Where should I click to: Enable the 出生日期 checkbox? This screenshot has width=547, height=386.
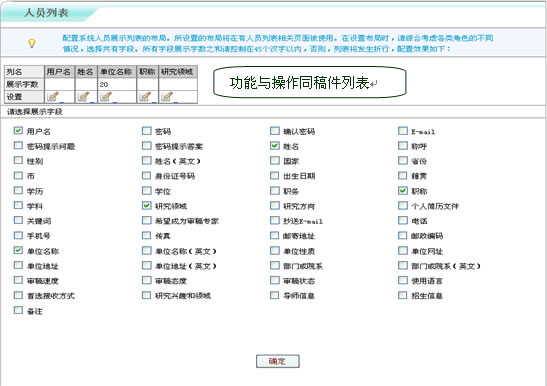pos(275,176)
